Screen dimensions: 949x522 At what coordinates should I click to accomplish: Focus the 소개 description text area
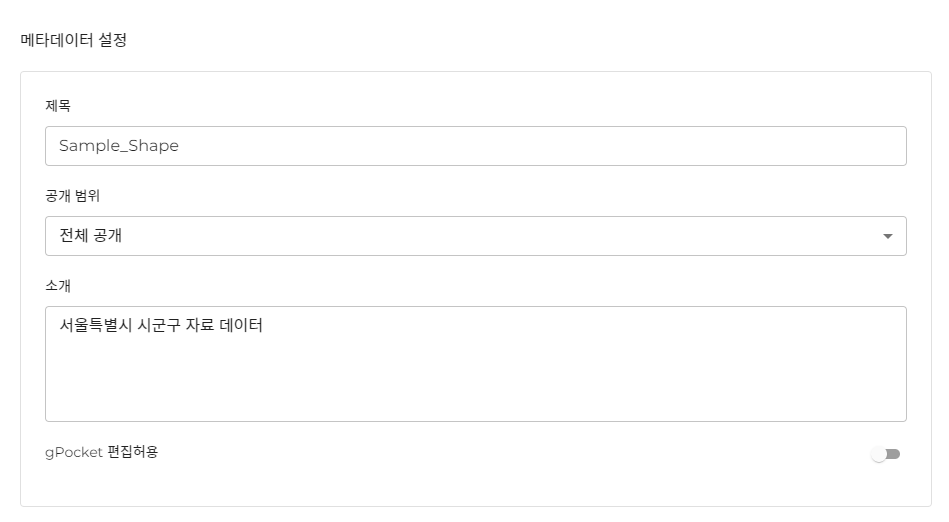coord(475,363)
